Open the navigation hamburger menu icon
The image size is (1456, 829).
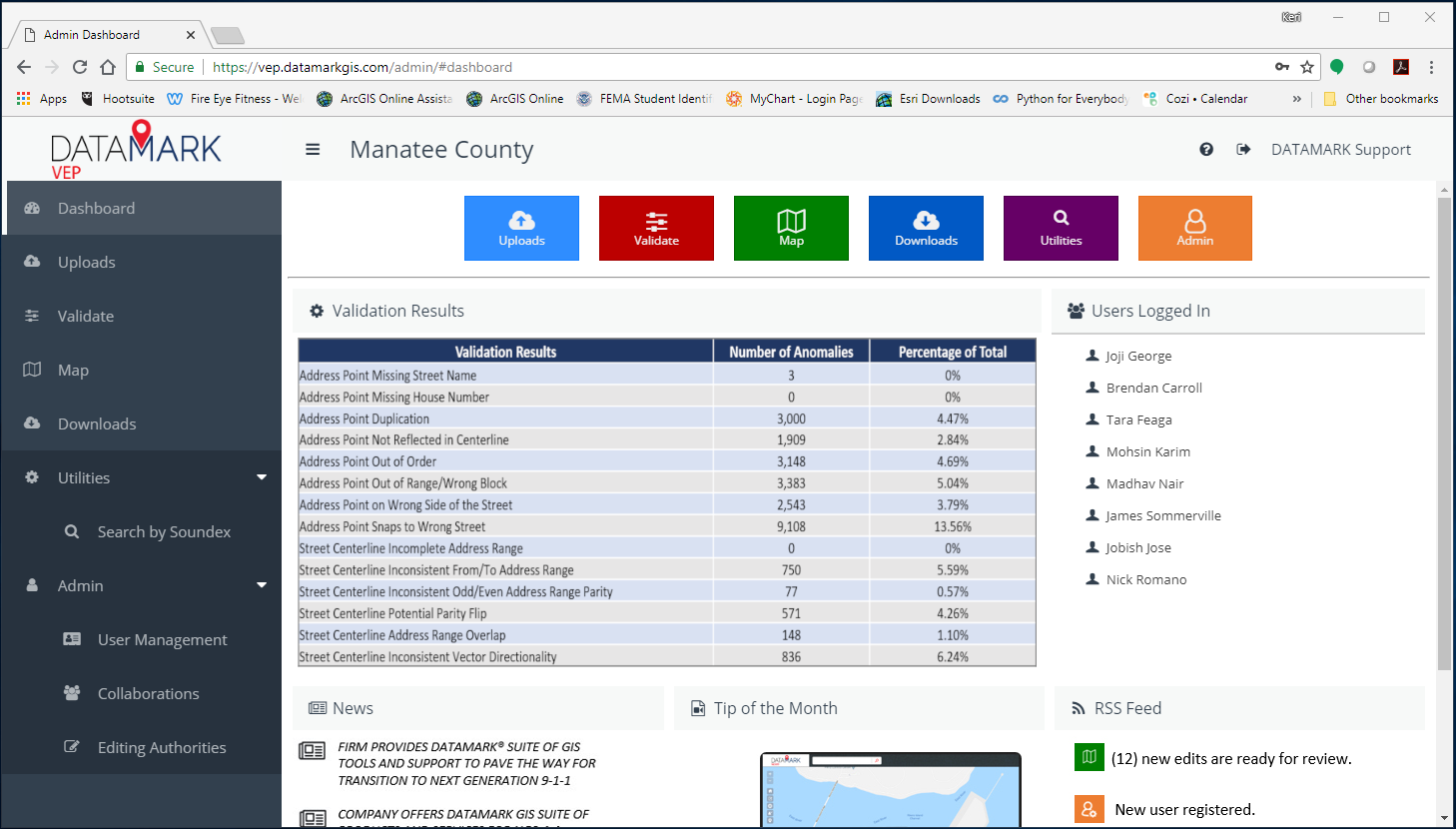pos(313,148)
